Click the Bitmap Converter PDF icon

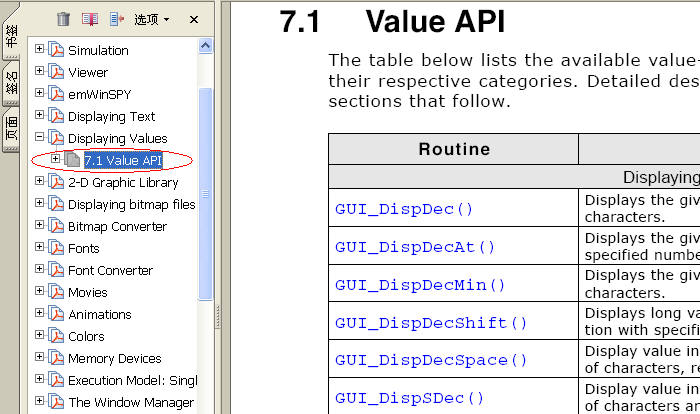coord(56,226)
